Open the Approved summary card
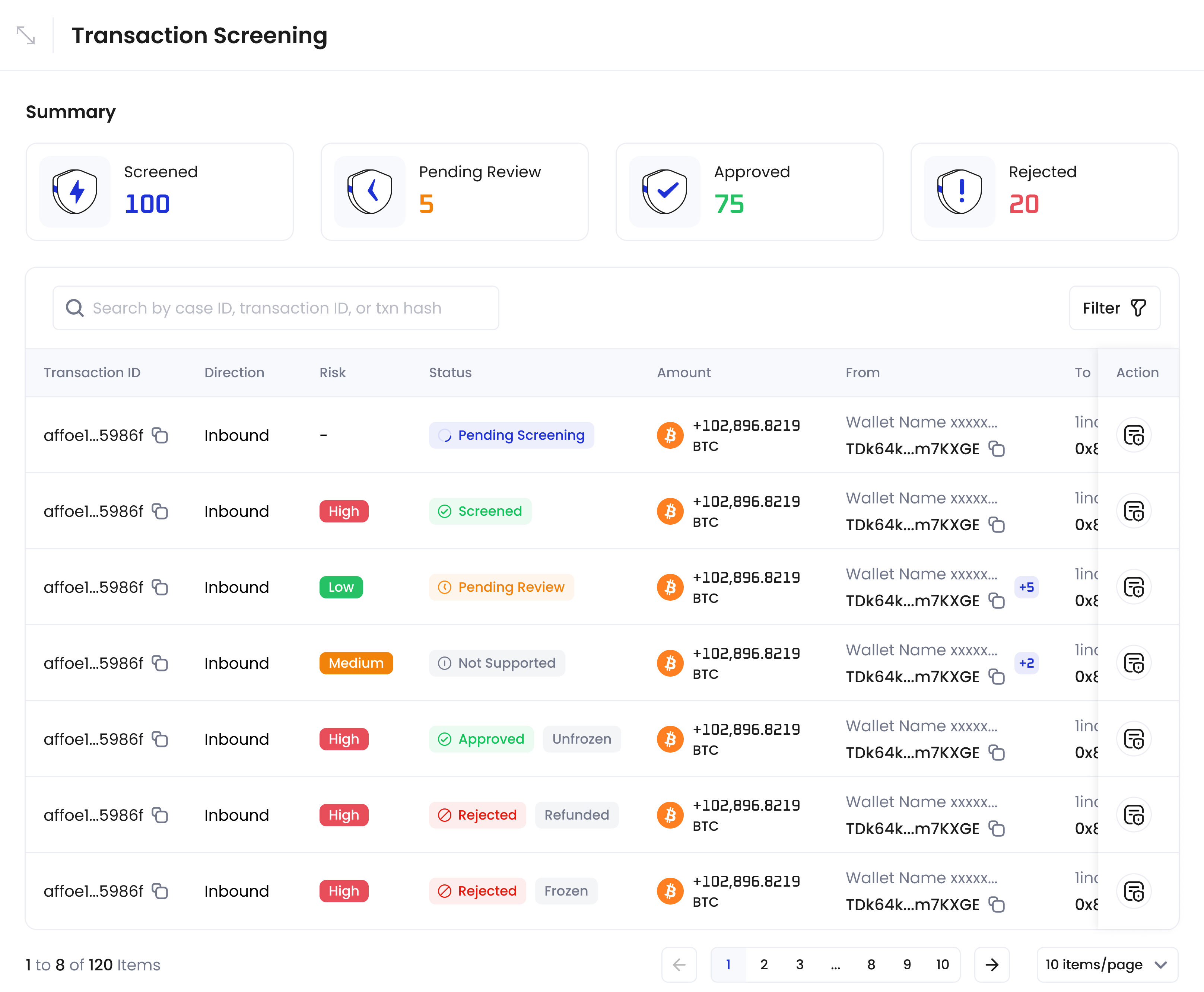Screen dimensions: 1204x992 coord(749,191)
